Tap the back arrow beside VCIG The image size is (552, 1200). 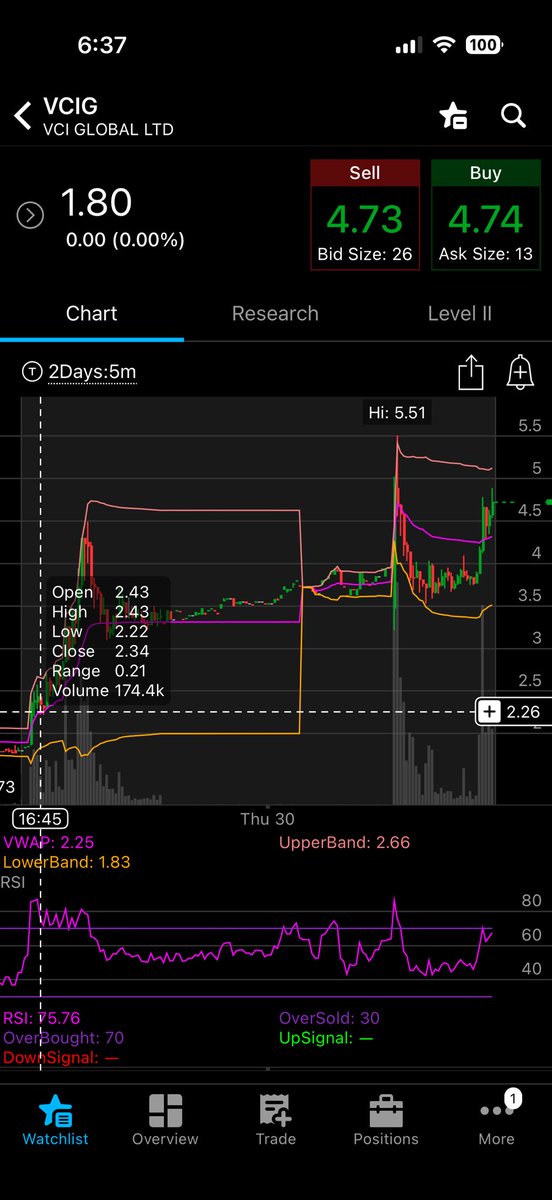pyautogui.click(x=22, y=116)
